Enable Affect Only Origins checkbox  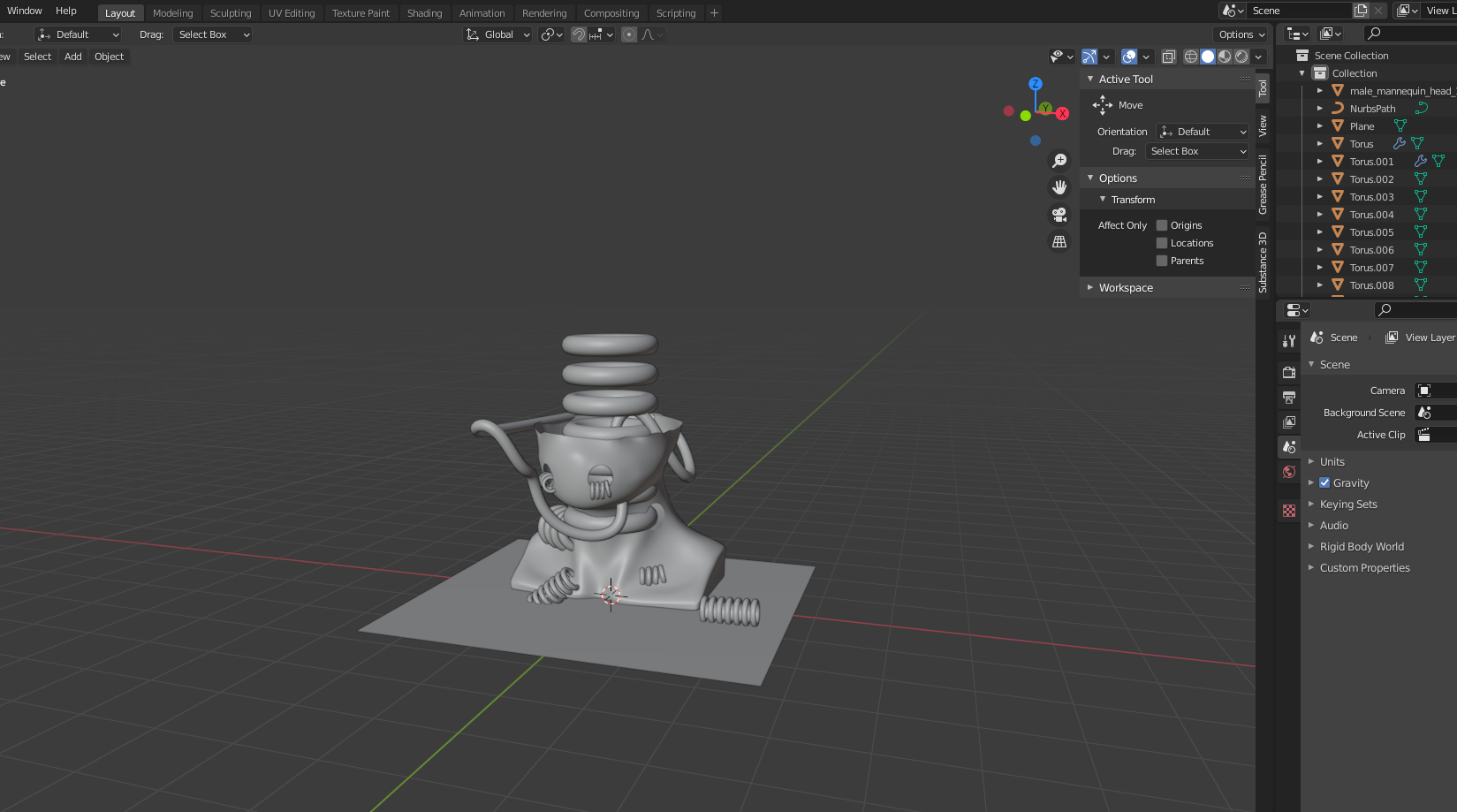(x=1162, y=225)
